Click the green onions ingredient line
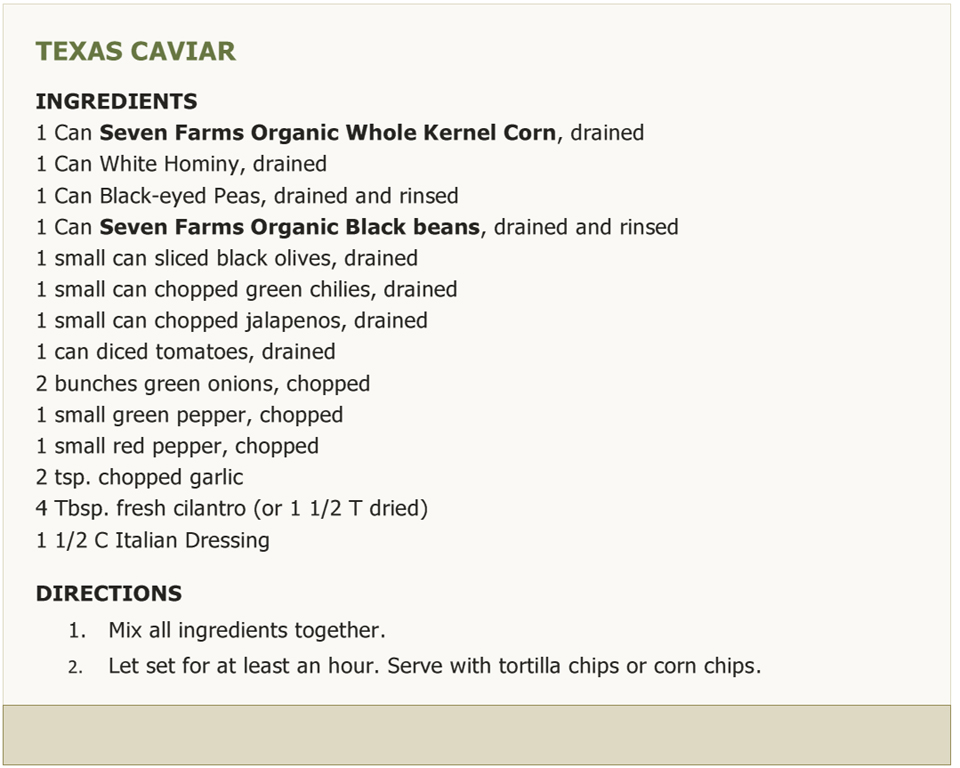This screenshot has height=768, width=960. point(203,384)
